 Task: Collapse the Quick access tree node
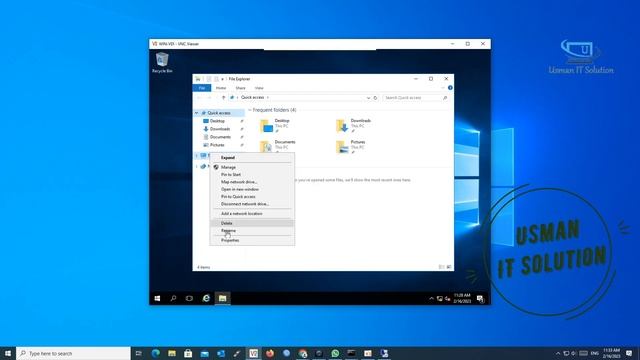[197, 113]
